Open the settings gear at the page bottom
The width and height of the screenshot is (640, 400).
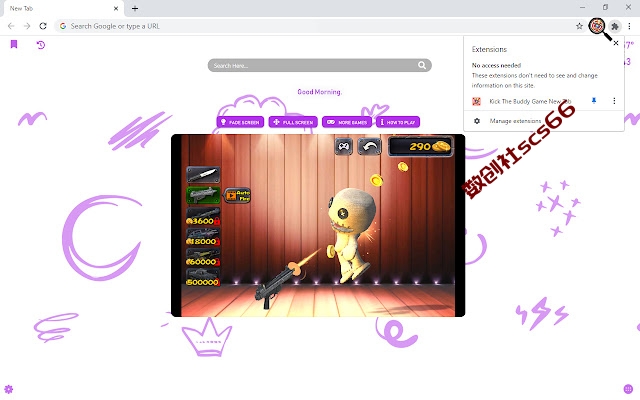pos(9,389)
